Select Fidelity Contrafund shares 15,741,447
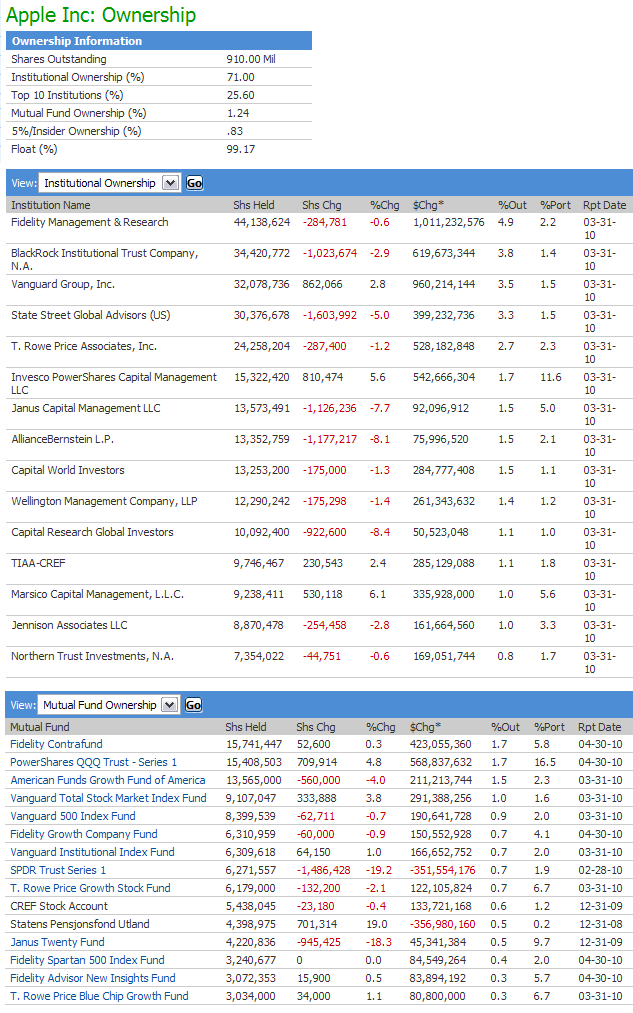Viewport: 633px width, 1013px height. coord(254,744)
